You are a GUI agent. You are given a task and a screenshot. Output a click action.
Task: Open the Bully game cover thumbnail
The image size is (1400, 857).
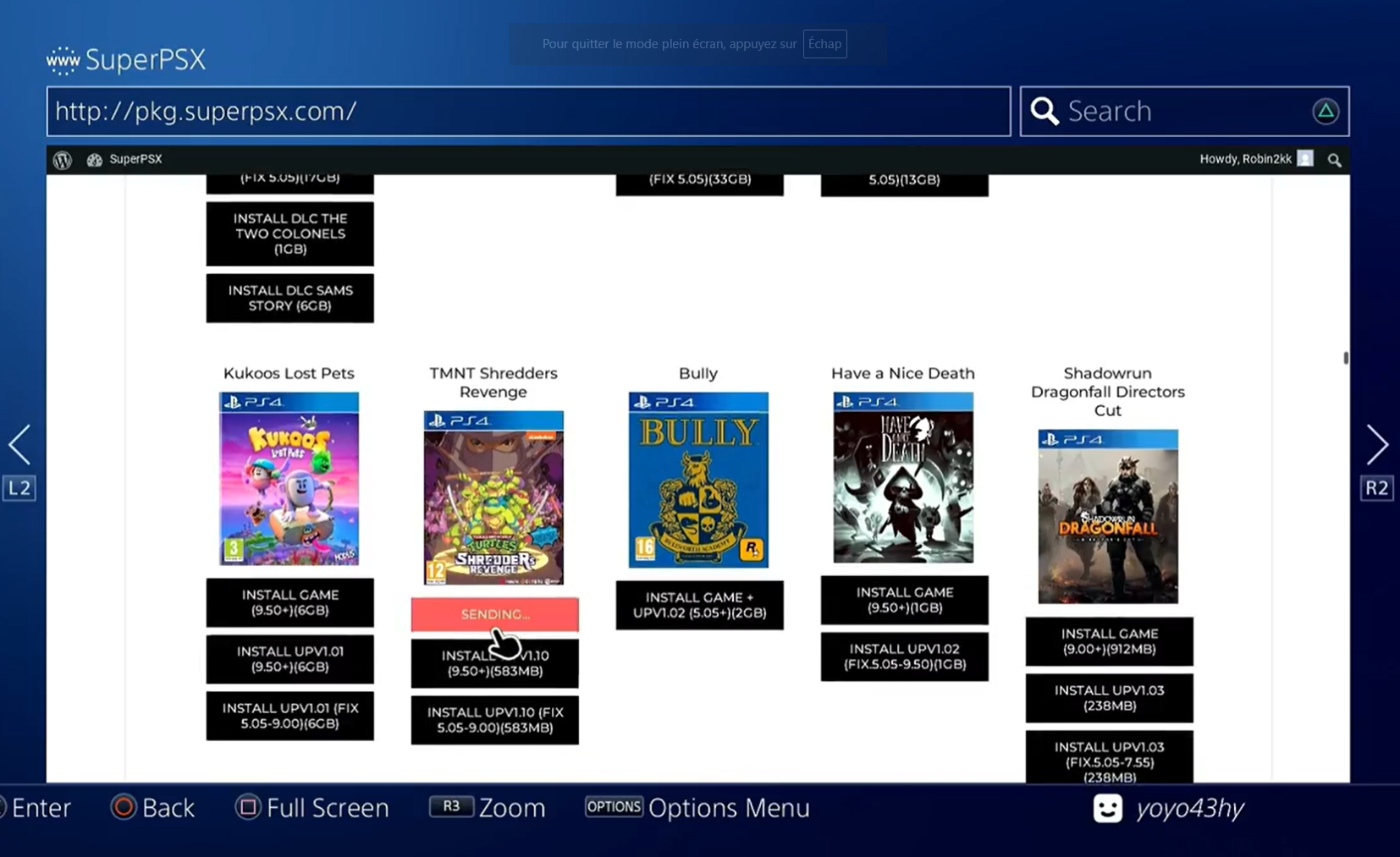(x=699, y=480)
